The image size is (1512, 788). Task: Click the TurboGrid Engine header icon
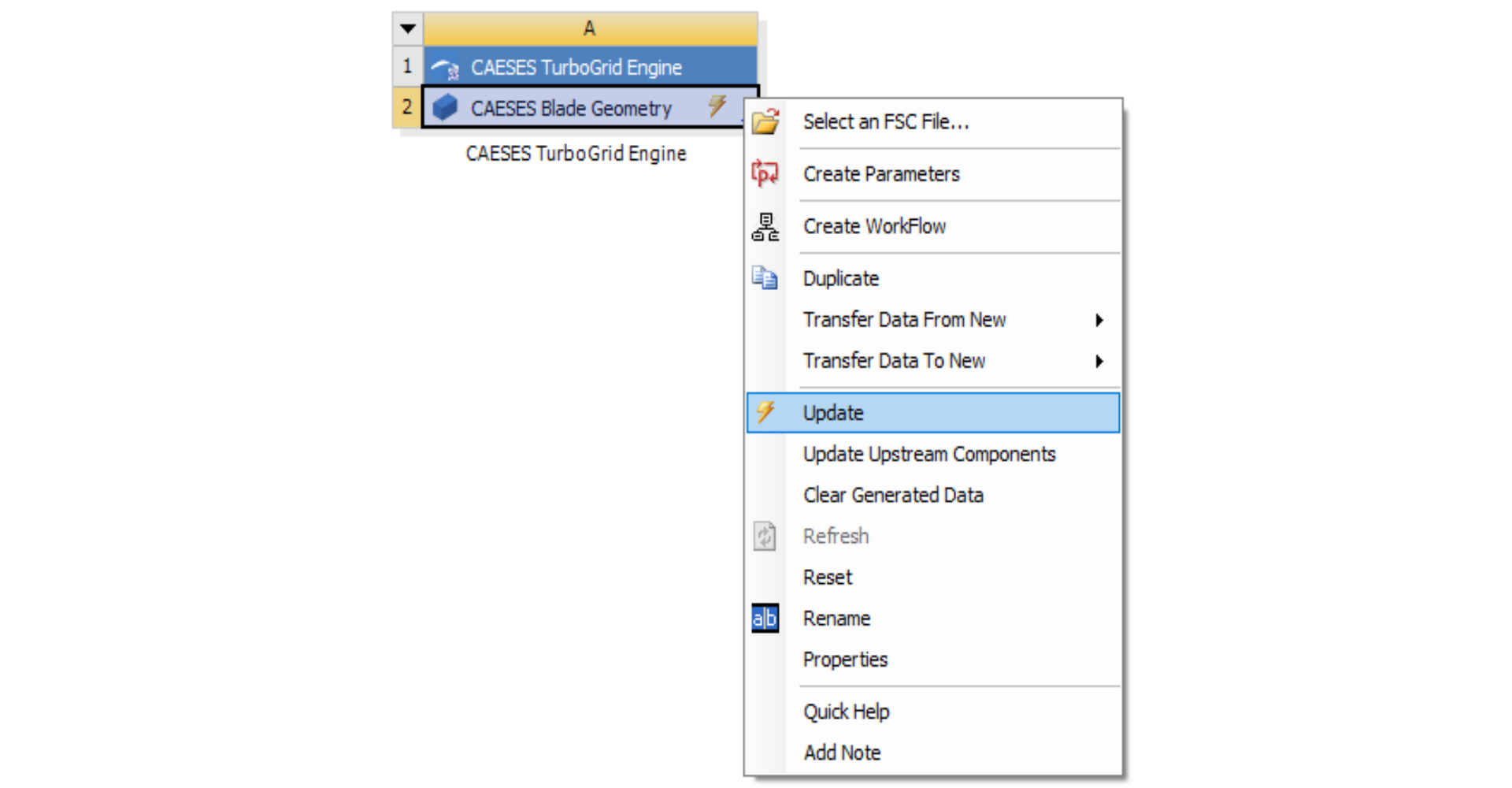pyautogui.click(x=446, y=68)
